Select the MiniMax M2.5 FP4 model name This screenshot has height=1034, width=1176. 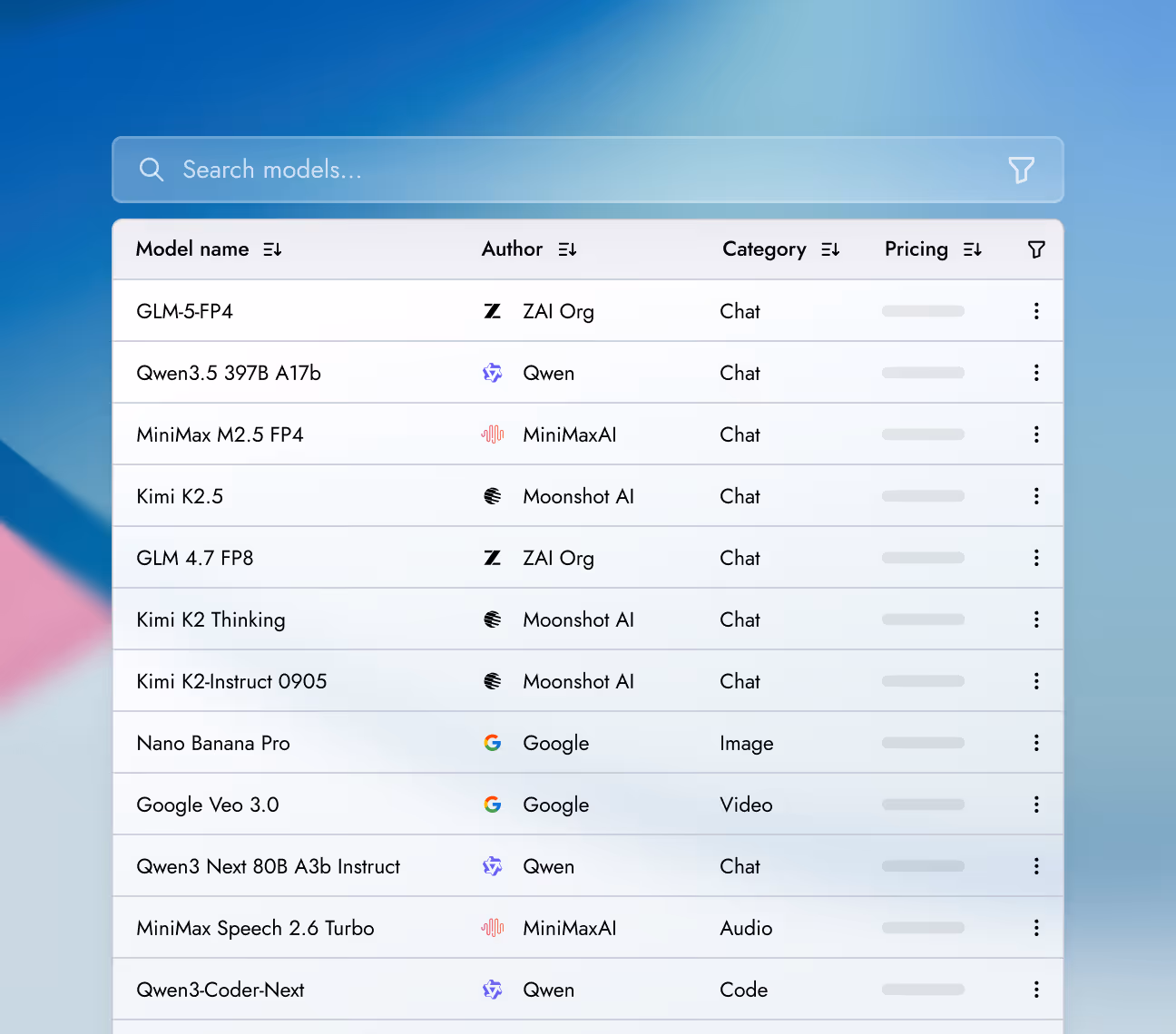coord(220,434)
